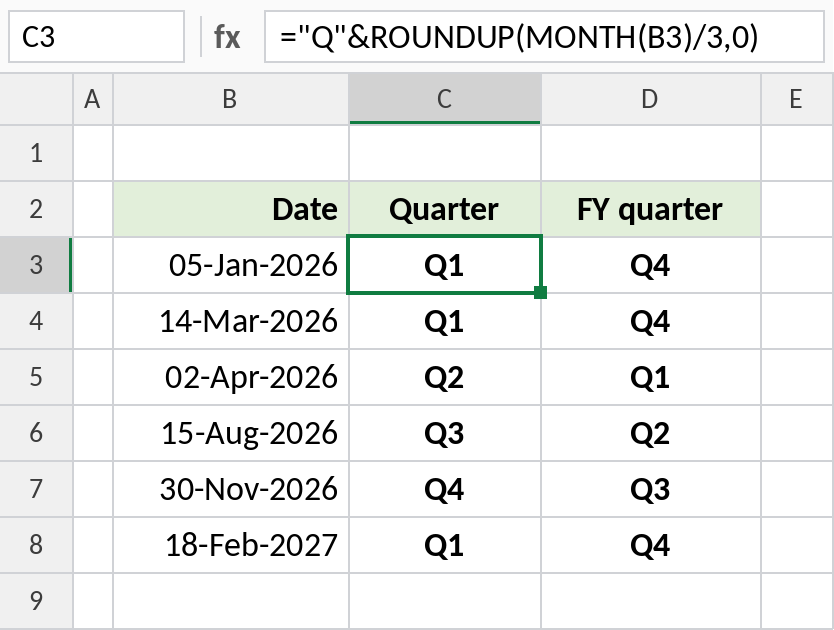
Task: Select row 9 header
Action: [x=36, y=601]
